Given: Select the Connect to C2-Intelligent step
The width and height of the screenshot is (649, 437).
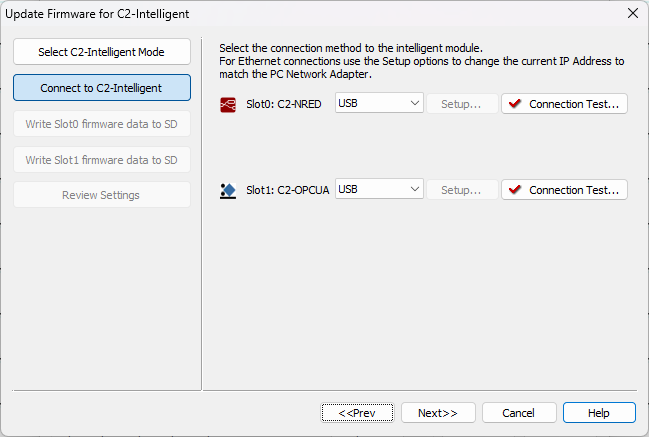Looking at the screenshot, I should tap(101, 88).
